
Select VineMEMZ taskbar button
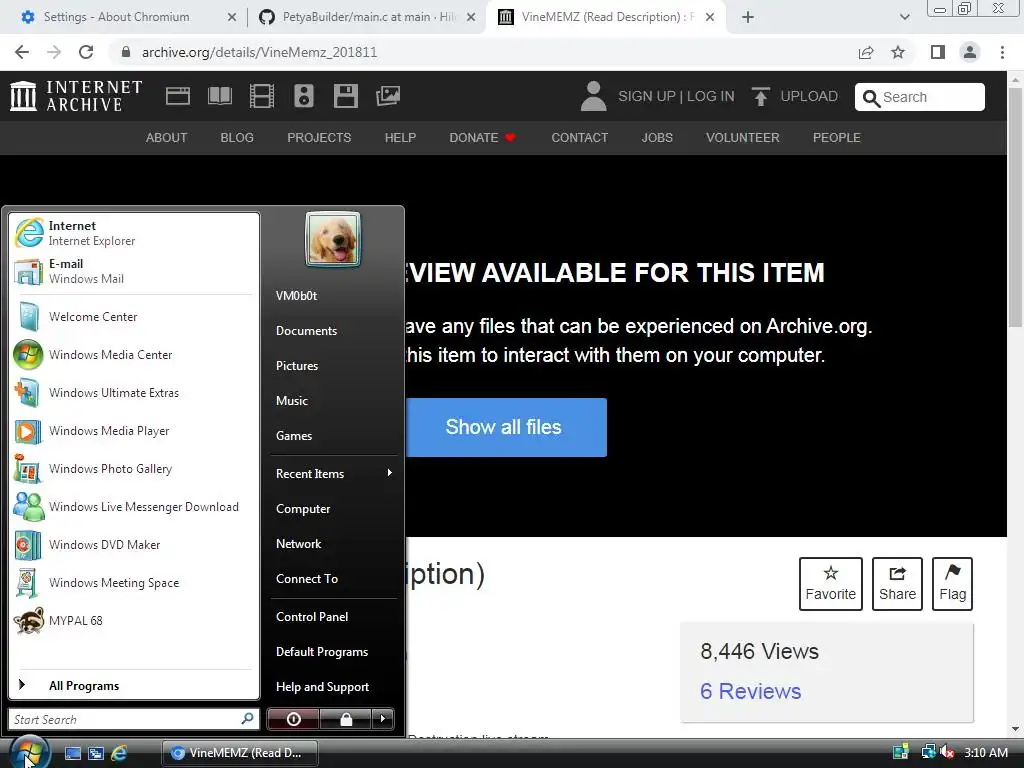240,753
